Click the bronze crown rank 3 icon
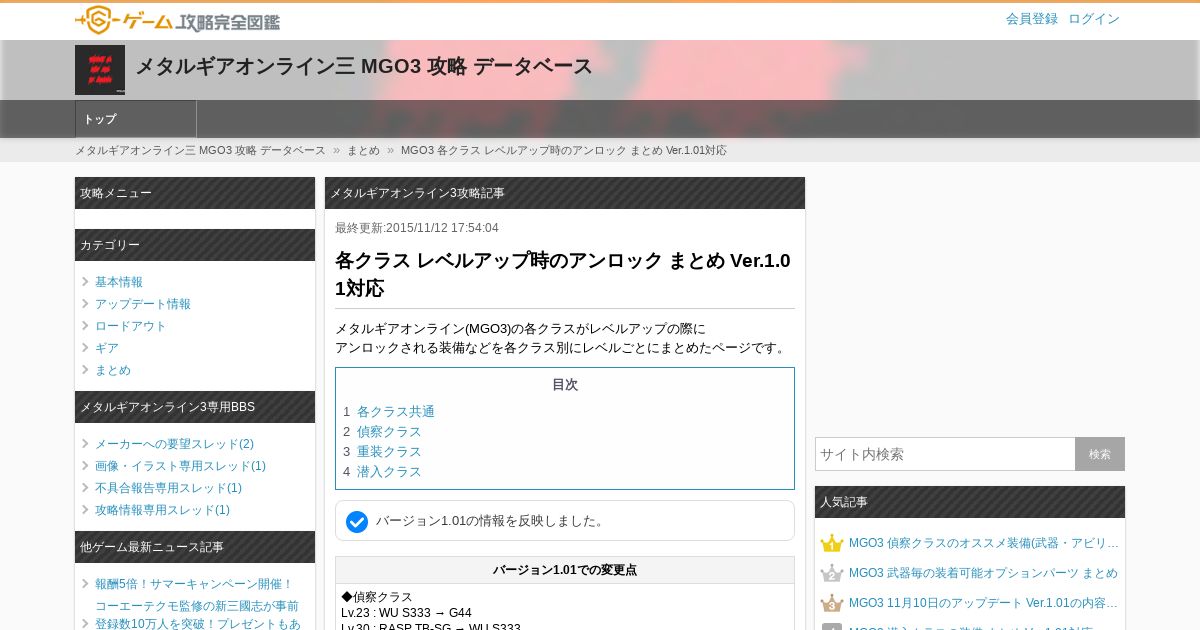 (x=832, y=603)
